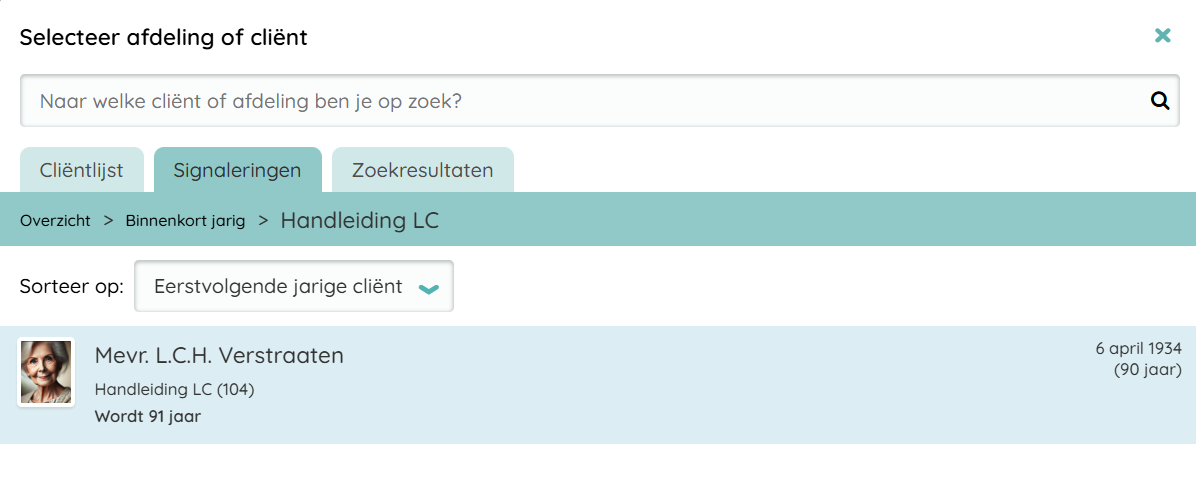Click the Wordt 91 jaar notice
This screenshot has width=1196, height=496.
tap(147, 416)
